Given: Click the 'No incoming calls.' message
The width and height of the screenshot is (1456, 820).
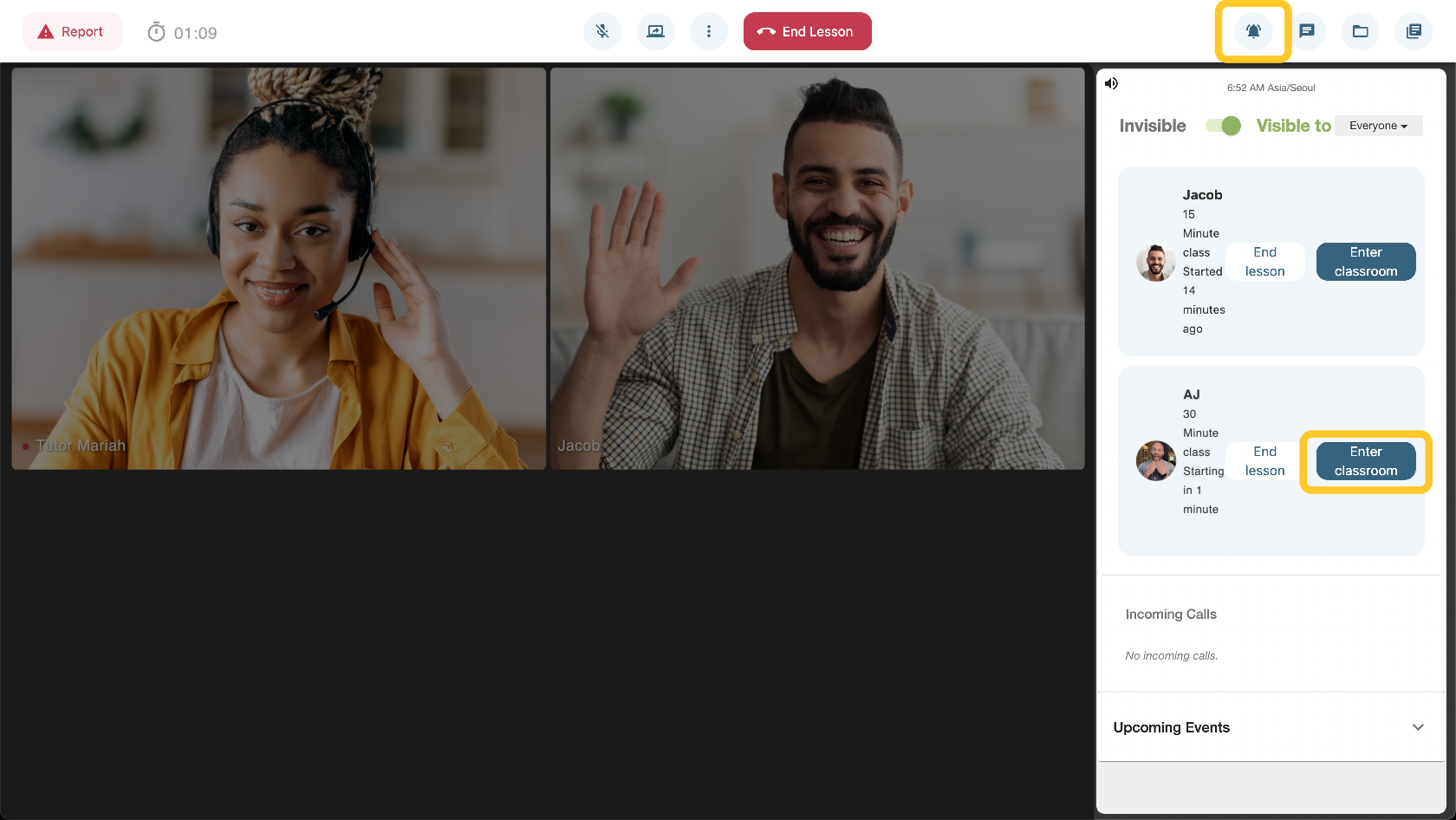Looking at the screenshot, I should (1172, 655).
